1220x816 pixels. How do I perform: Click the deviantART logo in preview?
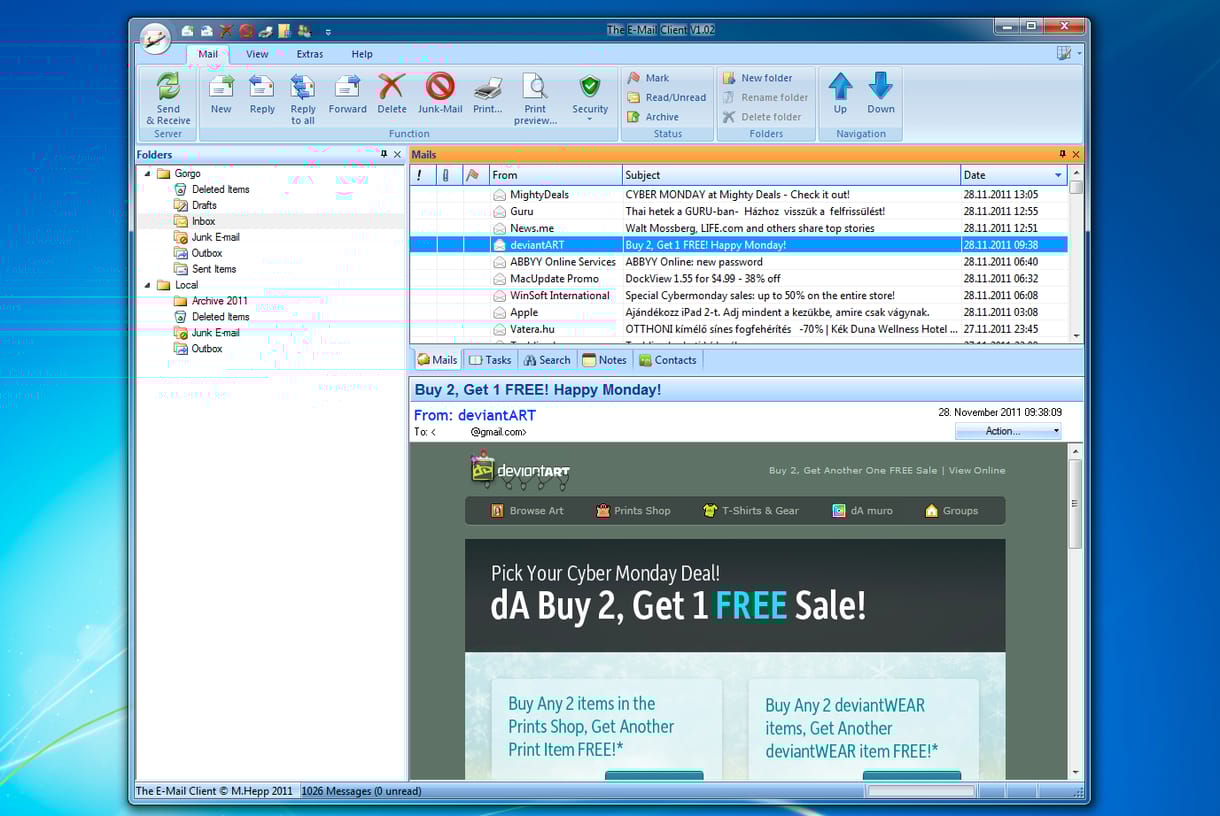(520, 470)
